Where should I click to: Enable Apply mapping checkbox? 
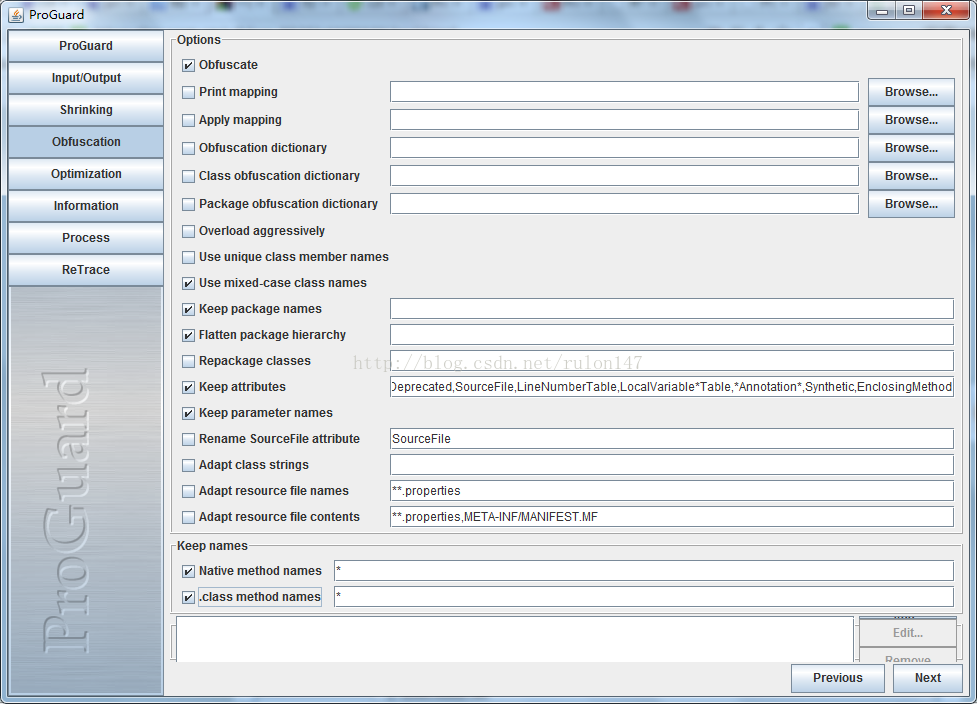(188, 120)
